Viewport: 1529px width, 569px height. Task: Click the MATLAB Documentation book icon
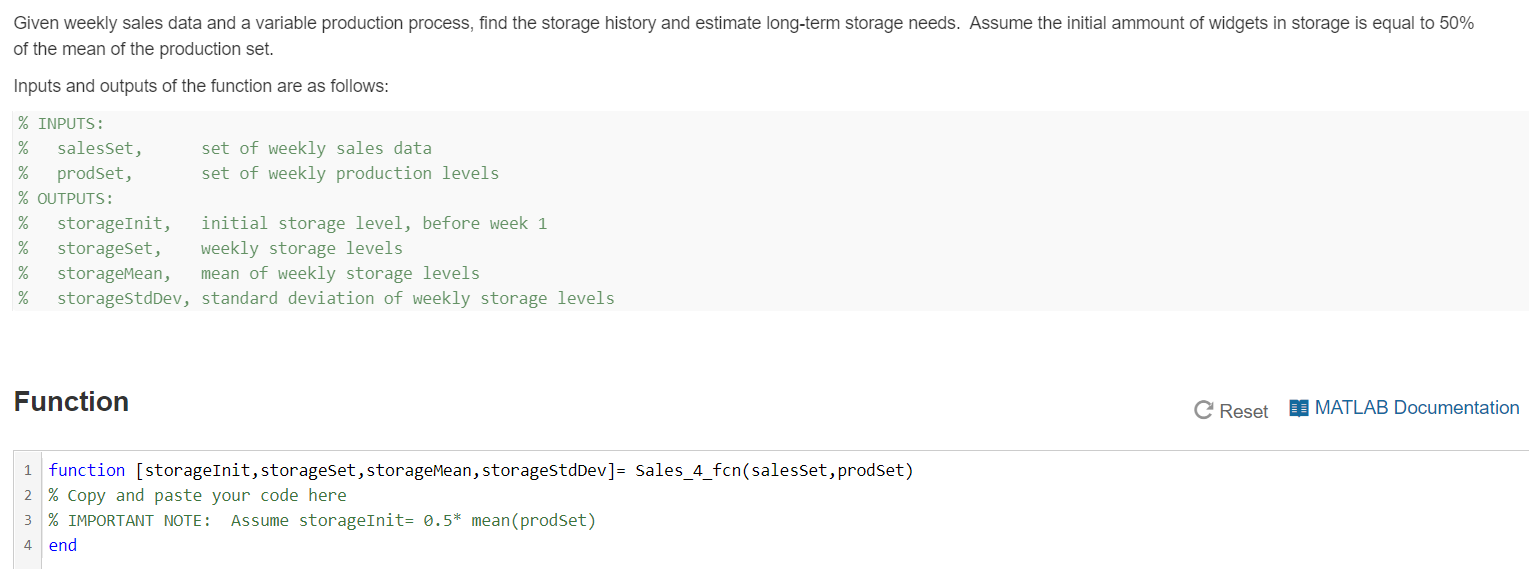1299,408
